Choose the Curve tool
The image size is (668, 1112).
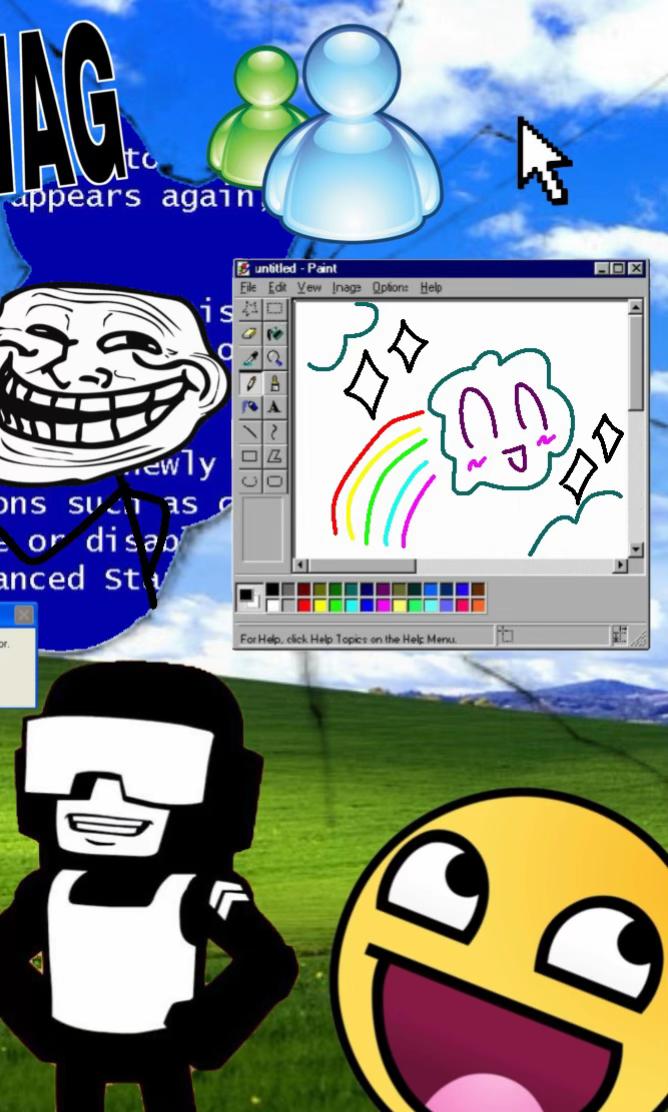(x=274, y=432)
